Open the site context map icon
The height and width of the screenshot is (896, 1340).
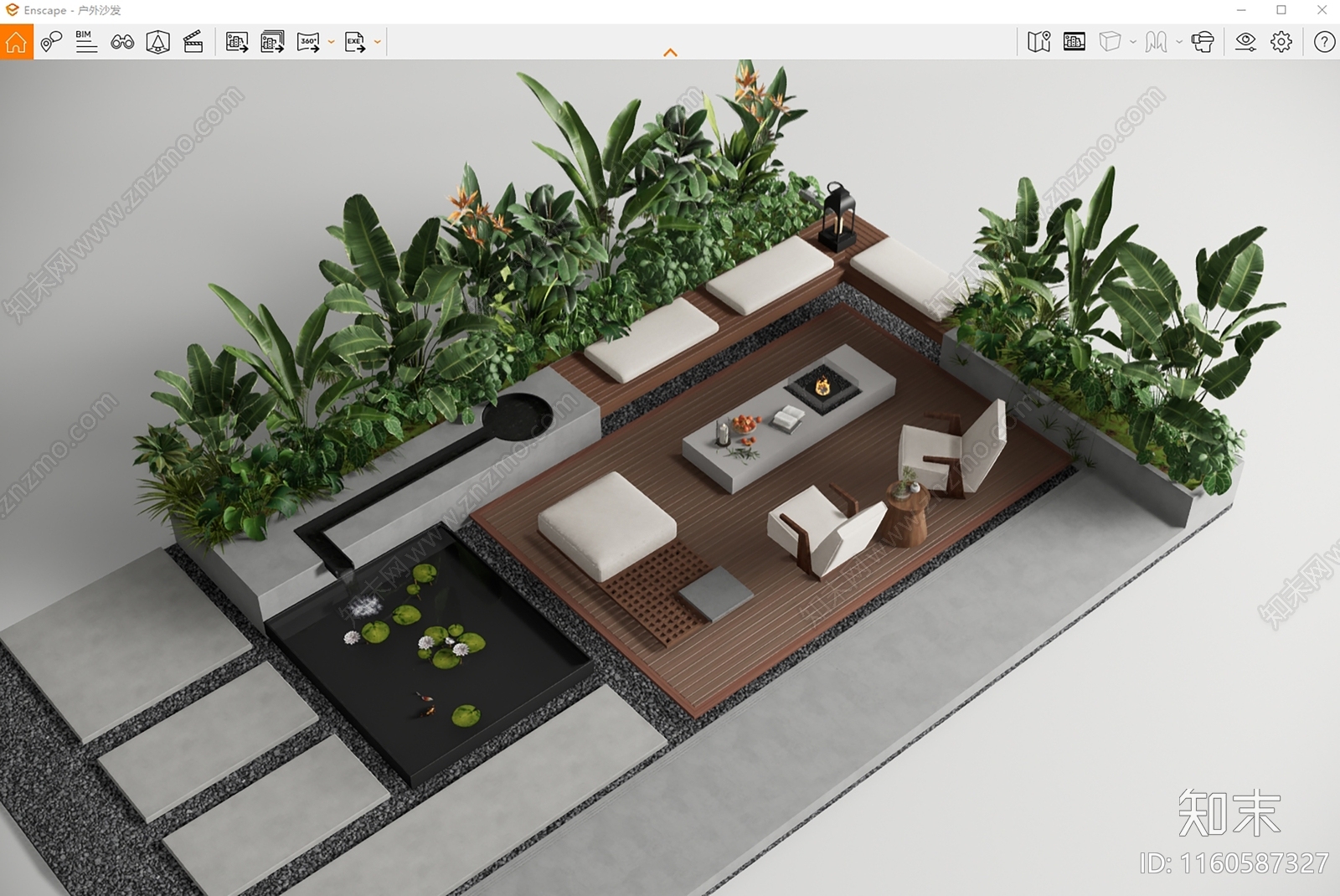coord(1039,41)
